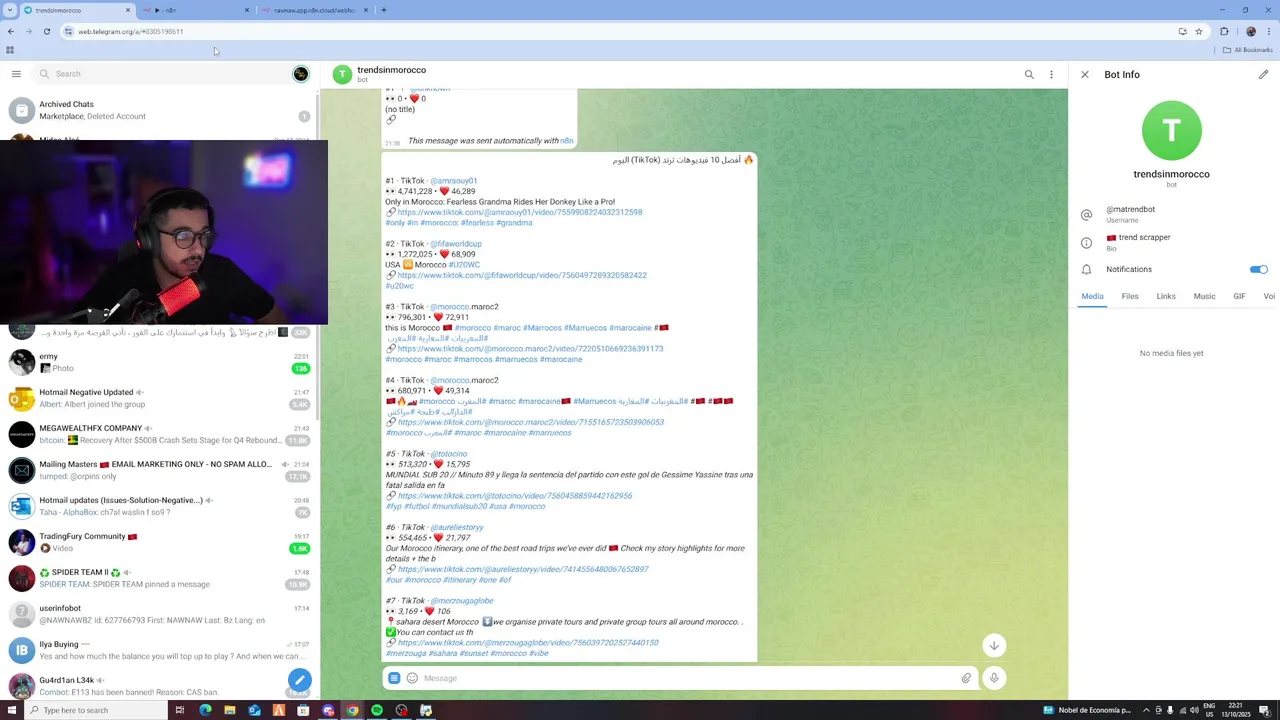Switch to the n8n browser tab
1280x720 pixels.
click(x=195, y=10)
